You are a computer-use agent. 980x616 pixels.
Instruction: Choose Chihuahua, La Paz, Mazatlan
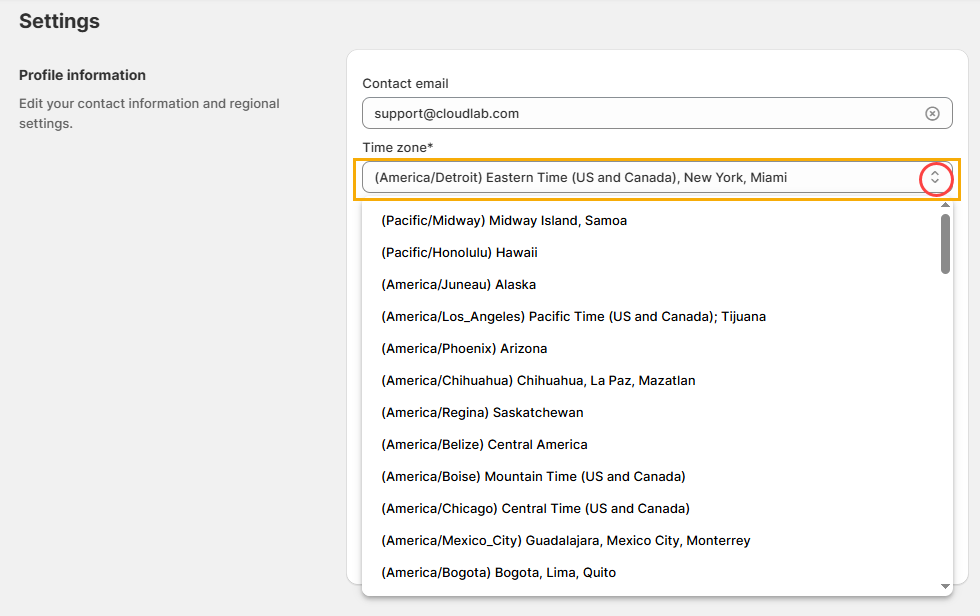point(538,381)
